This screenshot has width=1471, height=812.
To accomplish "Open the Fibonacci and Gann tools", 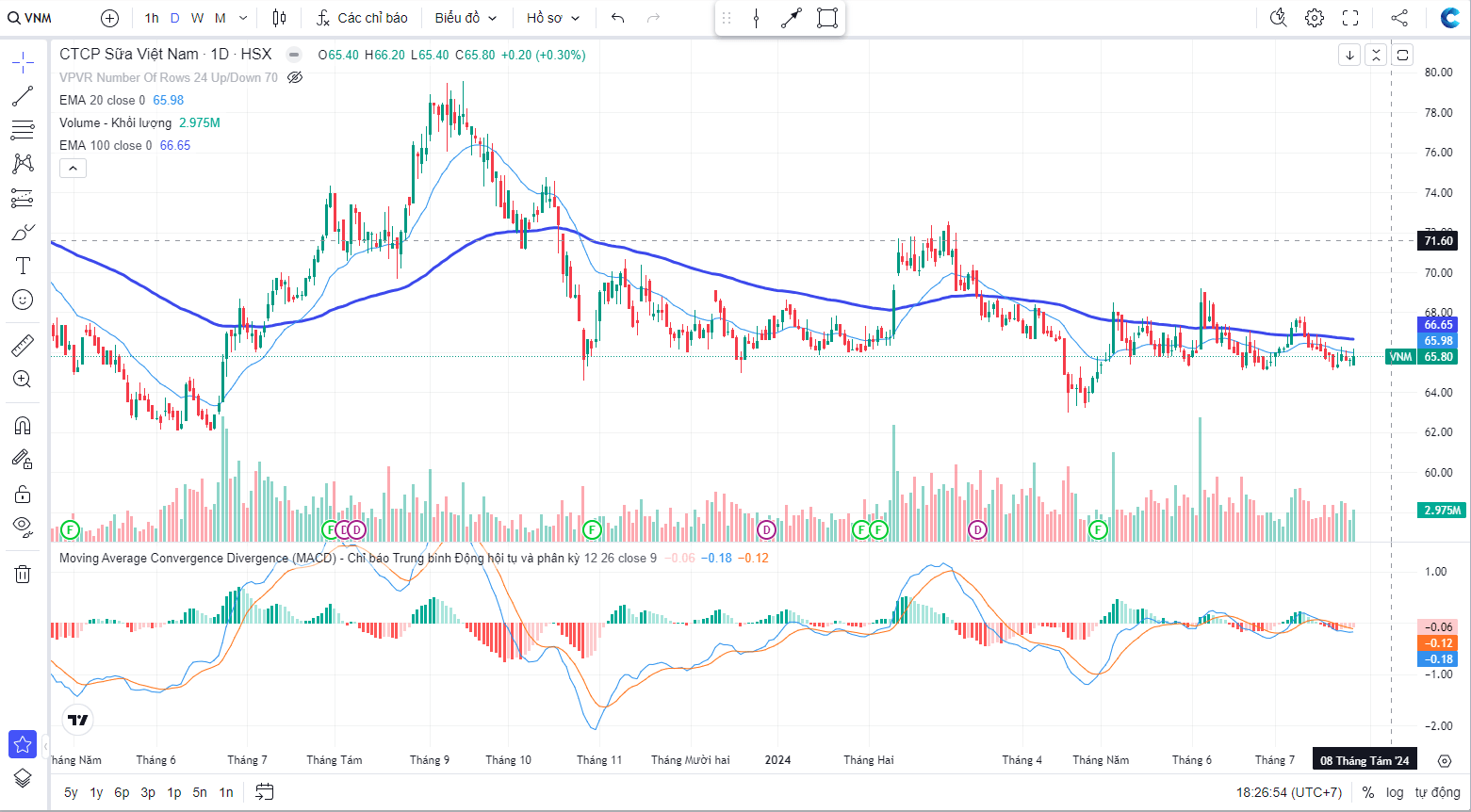I will point(23,129).
